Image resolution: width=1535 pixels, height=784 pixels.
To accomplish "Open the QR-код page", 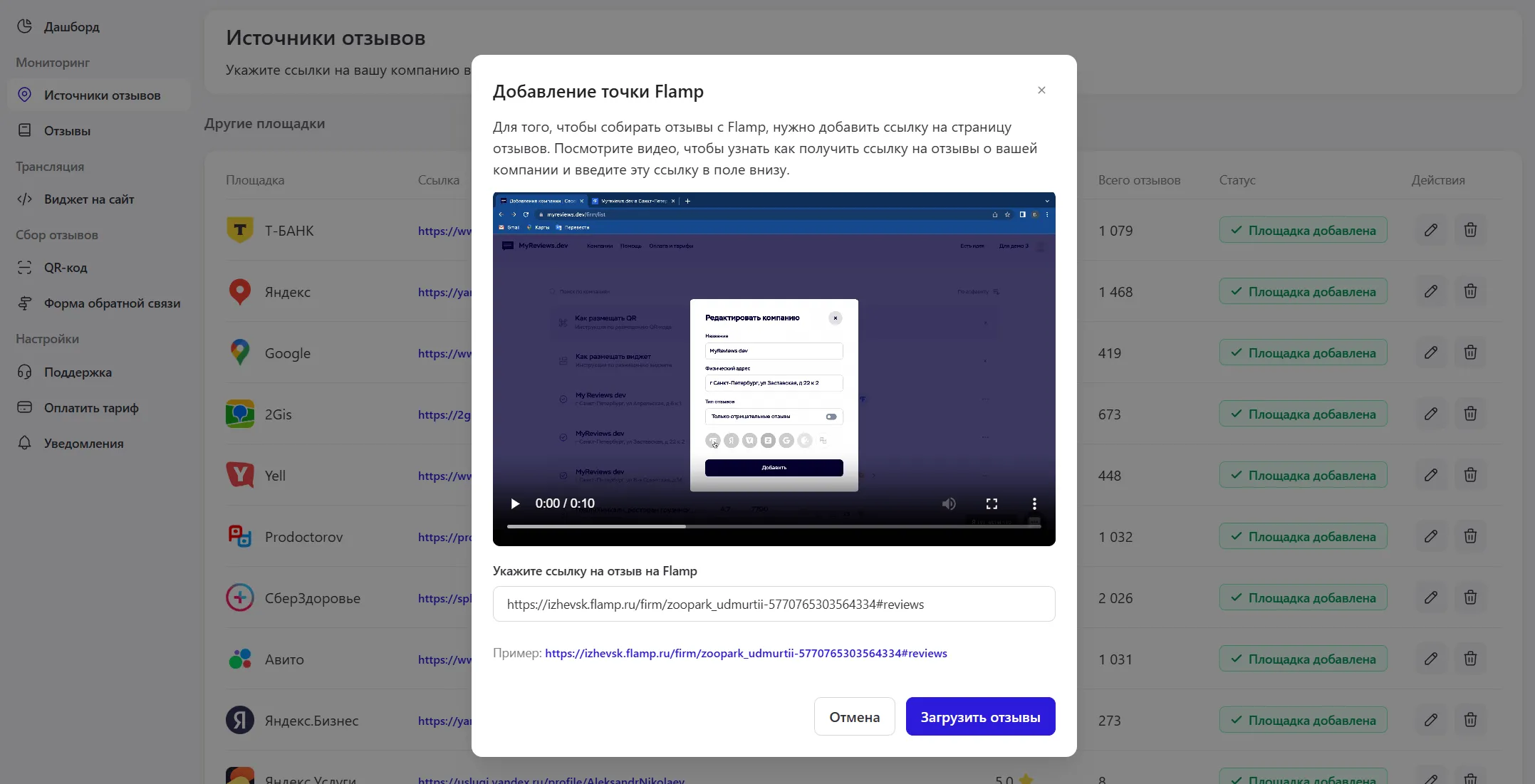I will (66, 268).
